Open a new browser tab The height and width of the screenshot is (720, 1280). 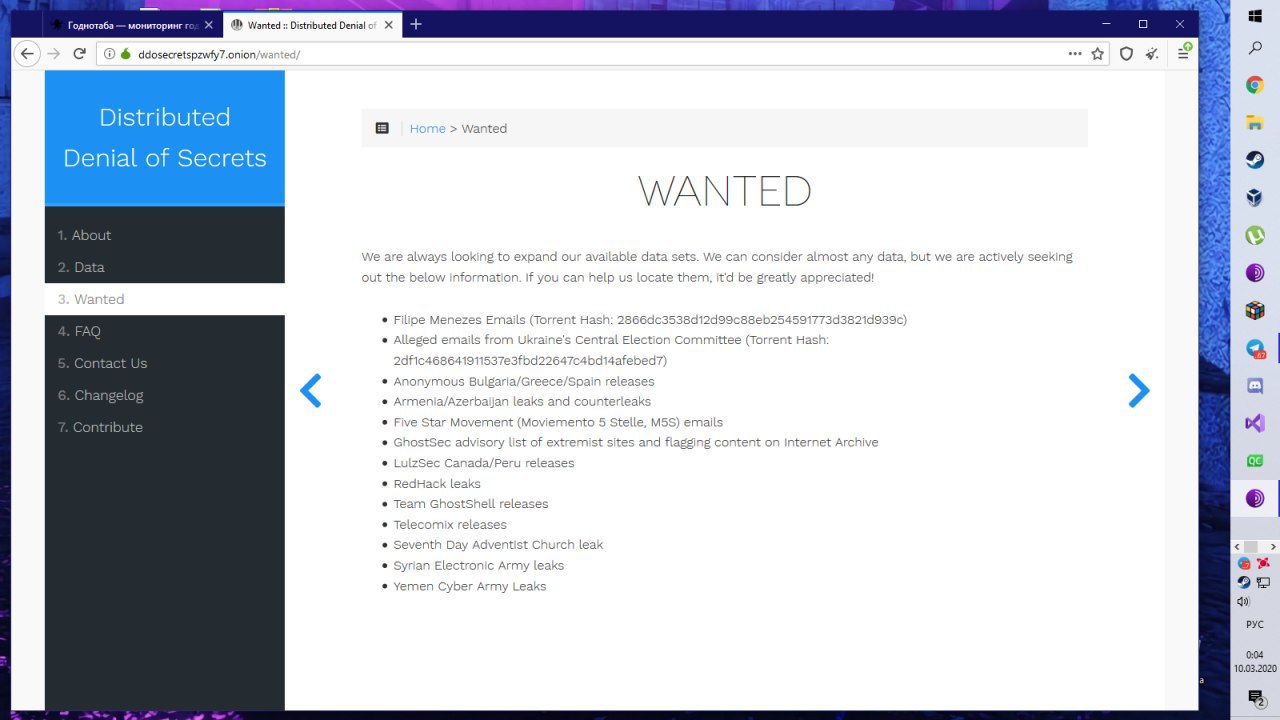coord(416,24)
